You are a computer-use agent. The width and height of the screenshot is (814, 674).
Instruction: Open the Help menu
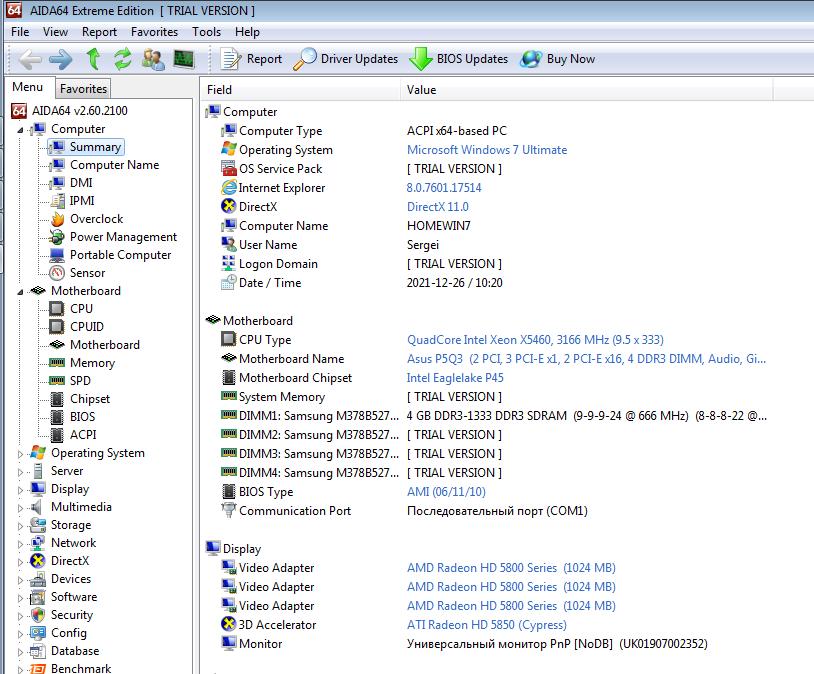pyautogui.click(x=247, y=32)
